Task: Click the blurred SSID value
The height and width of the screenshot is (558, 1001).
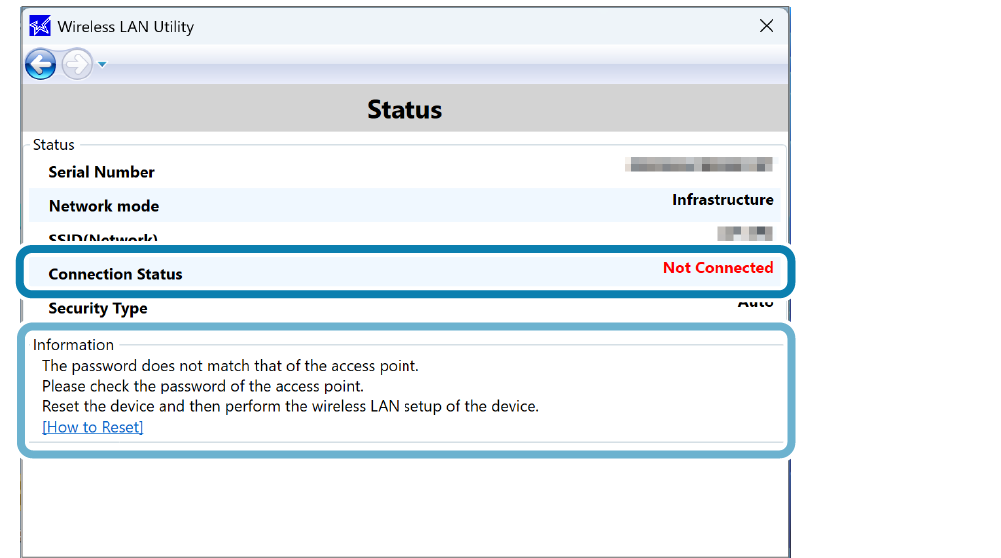Action: coord(744,233)
